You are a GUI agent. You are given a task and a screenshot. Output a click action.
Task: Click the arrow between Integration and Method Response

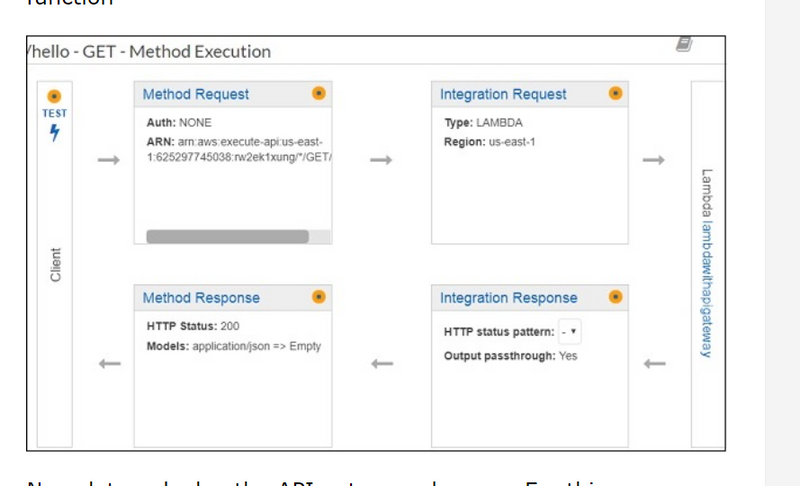click(x=381, y=364)
